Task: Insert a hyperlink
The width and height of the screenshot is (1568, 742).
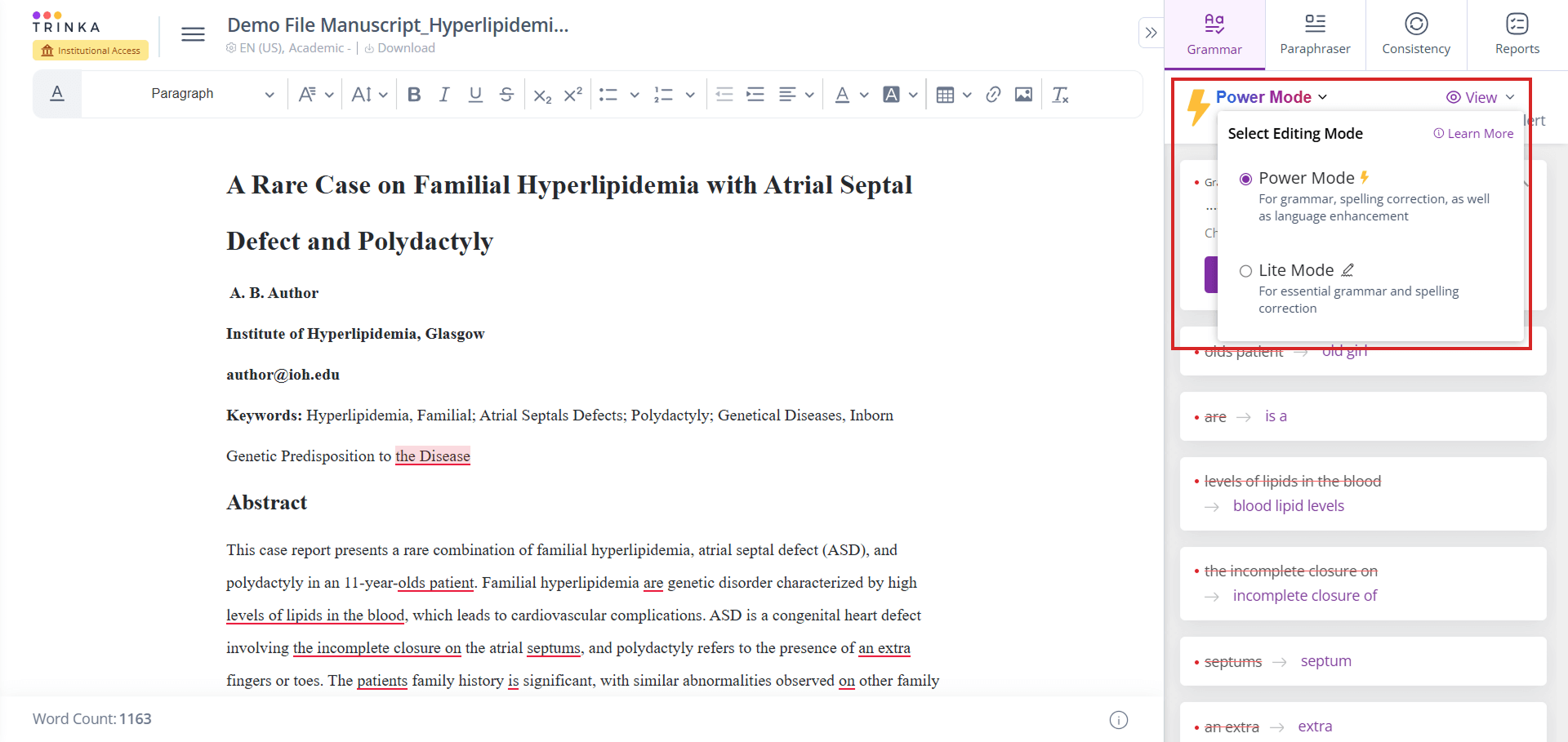Action: pyautogui.click(x=993, y=95)
